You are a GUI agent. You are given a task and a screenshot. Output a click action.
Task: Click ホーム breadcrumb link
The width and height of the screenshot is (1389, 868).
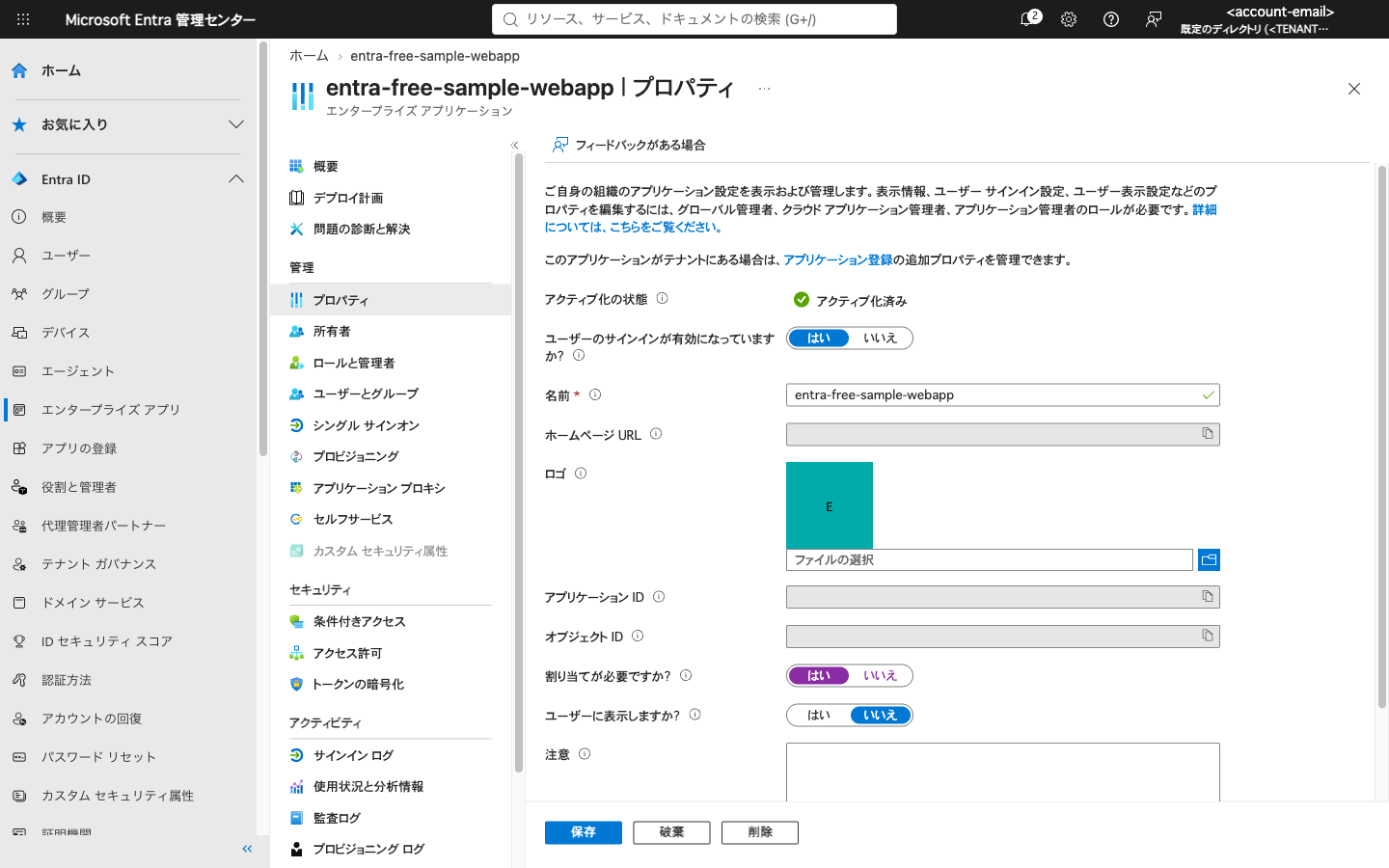(x=309, y=56)
